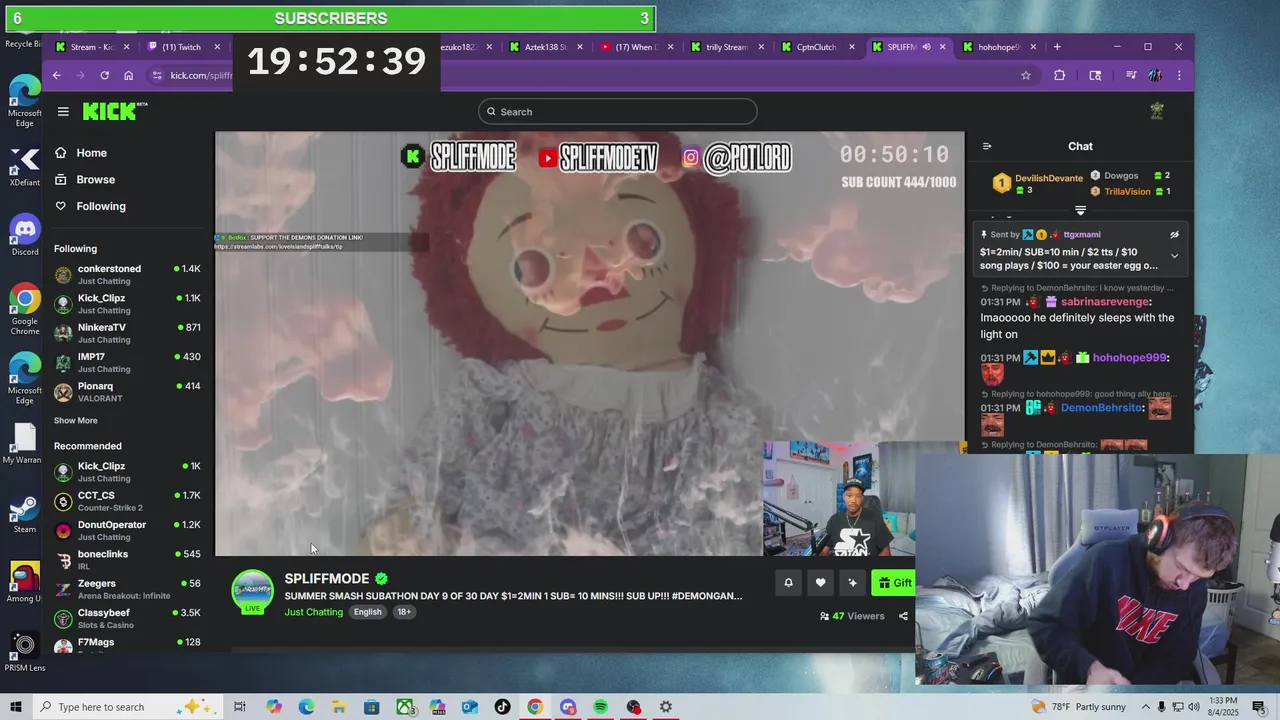Open Classybeef recommended channel
The width and height of the screenshot is (1280, 720).
click(x=127, y=618)
